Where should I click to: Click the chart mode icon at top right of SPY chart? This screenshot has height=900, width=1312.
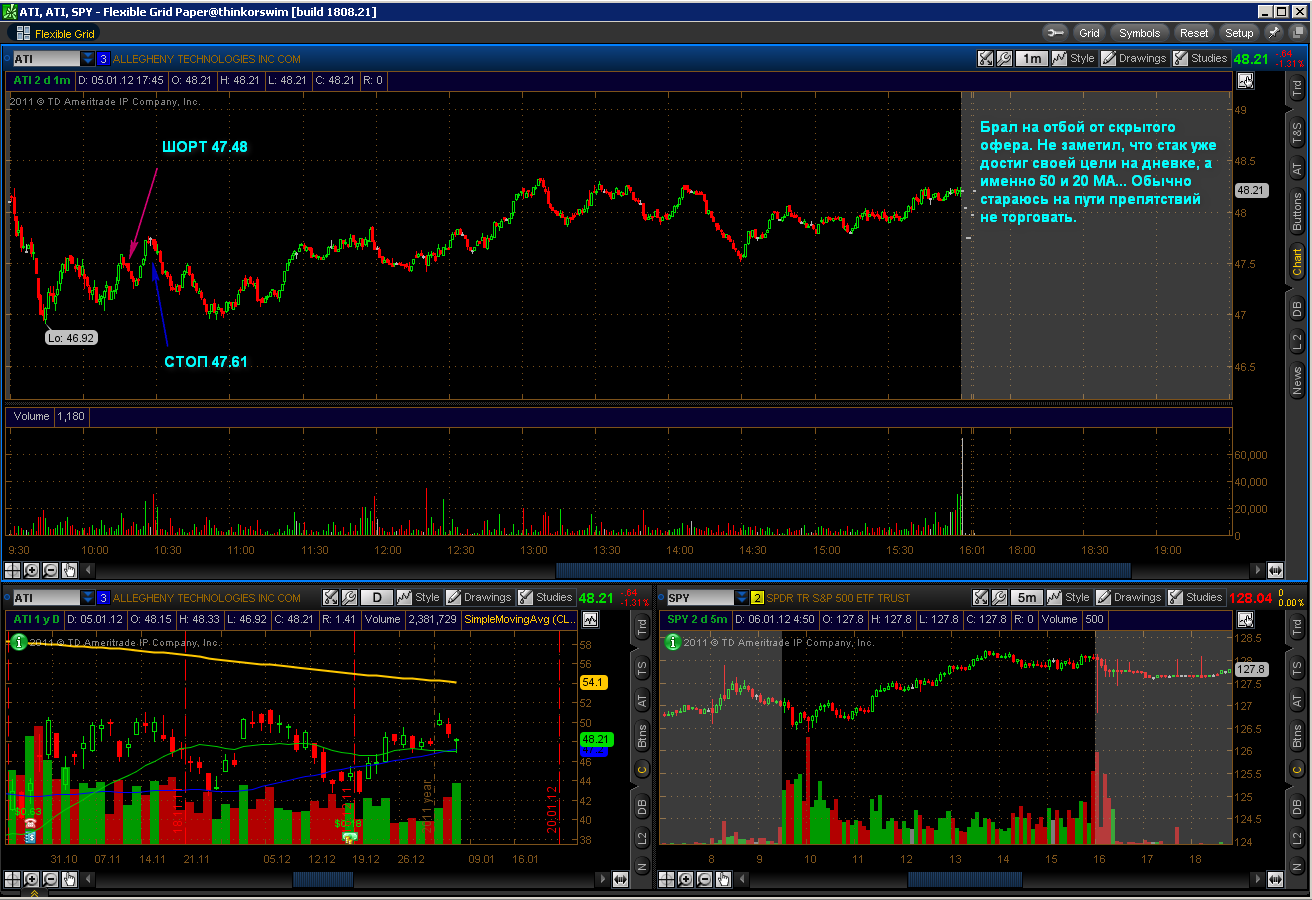(1245, 620)
